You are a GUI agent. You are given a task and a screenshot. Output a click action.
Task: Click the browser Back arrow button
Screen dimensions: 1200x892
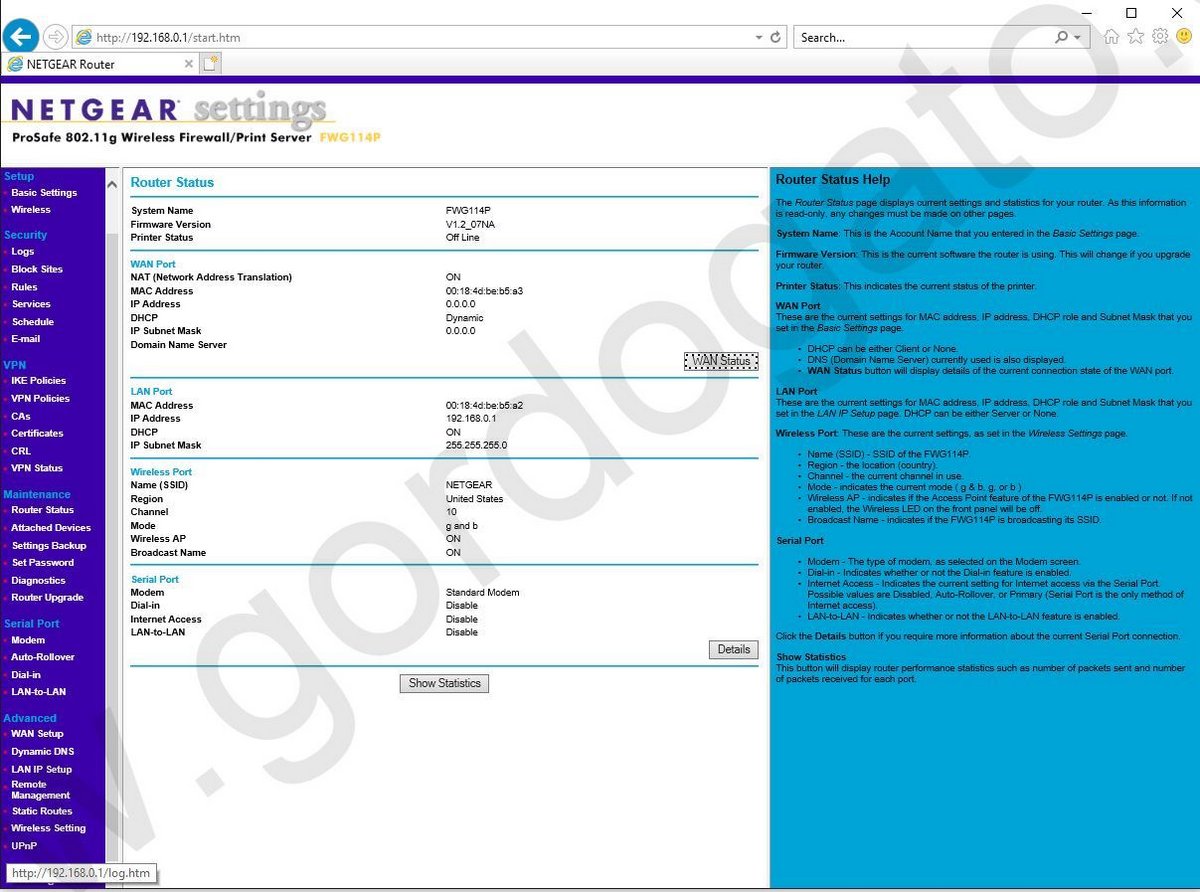(x=22, y=37)
